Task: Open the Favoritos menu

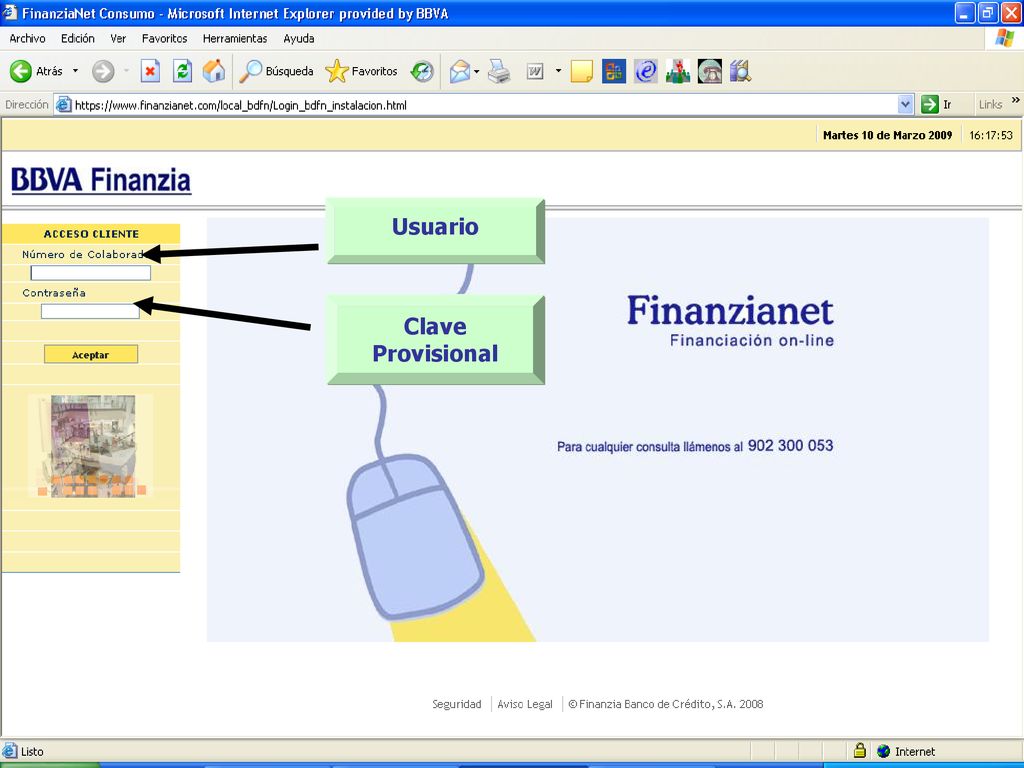Action: click(x=165, y=39)
